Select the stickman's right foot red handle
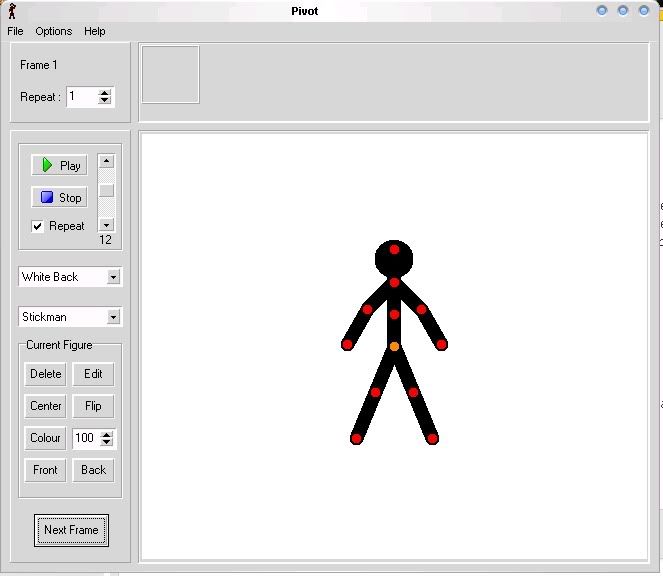Screen dimensions: 663x576 432,438
